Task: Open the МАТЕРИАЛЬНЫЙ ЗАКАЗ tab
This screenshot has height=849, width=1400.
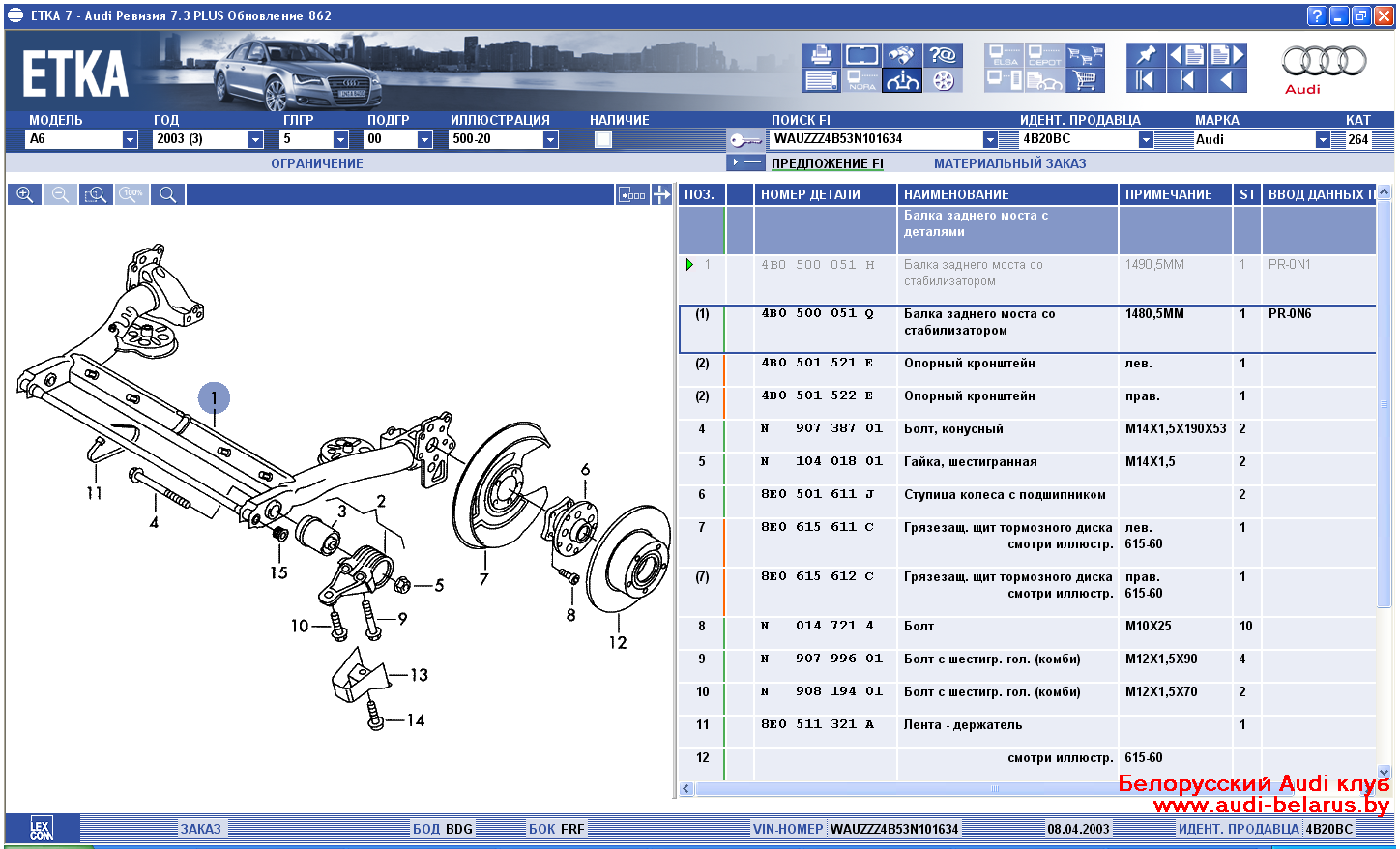Action: [x=1010, y=163]
